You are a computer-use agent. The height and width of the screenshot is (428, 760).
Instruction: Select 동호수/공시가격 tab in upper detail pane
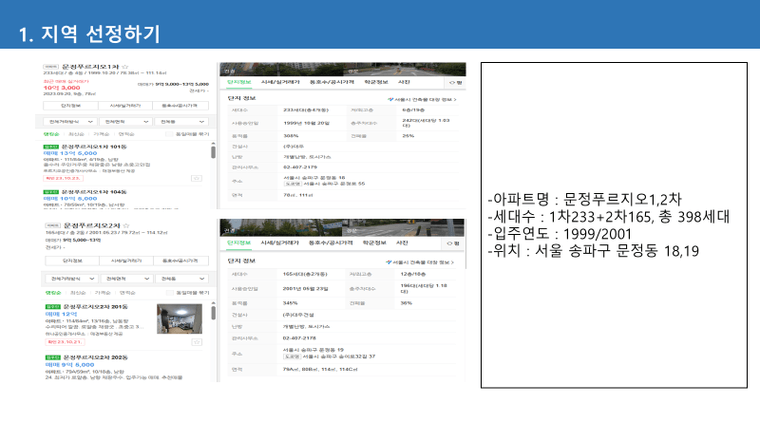(332, 82)
